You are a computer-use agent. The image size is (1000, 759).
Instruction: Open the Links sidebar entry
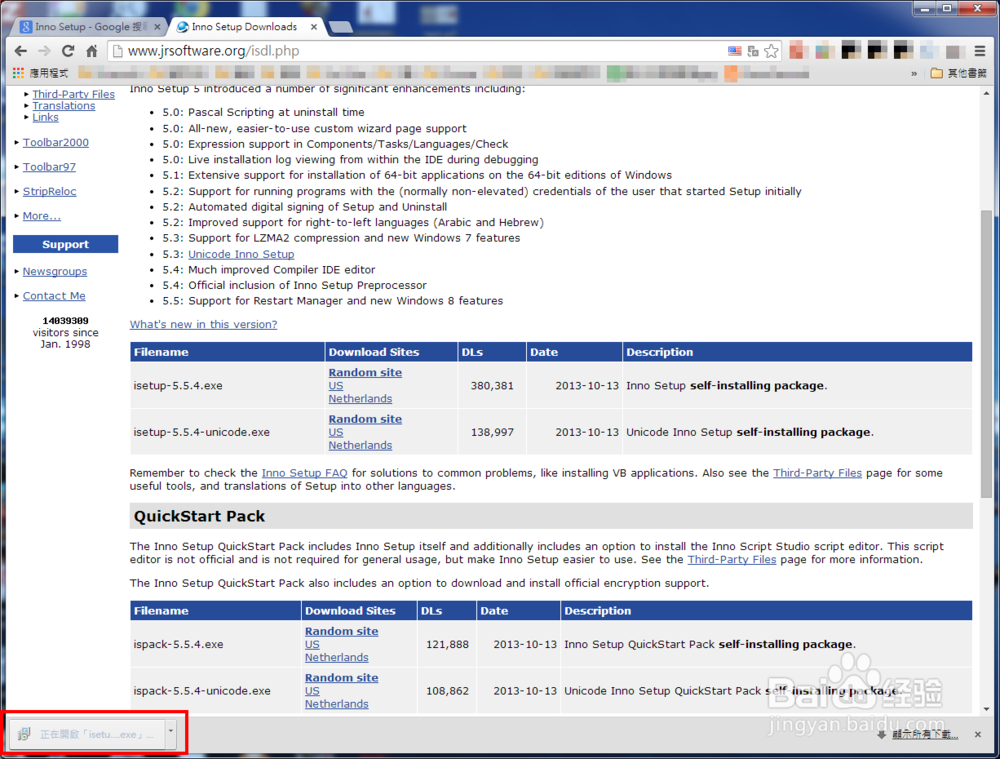coord(45,117)
